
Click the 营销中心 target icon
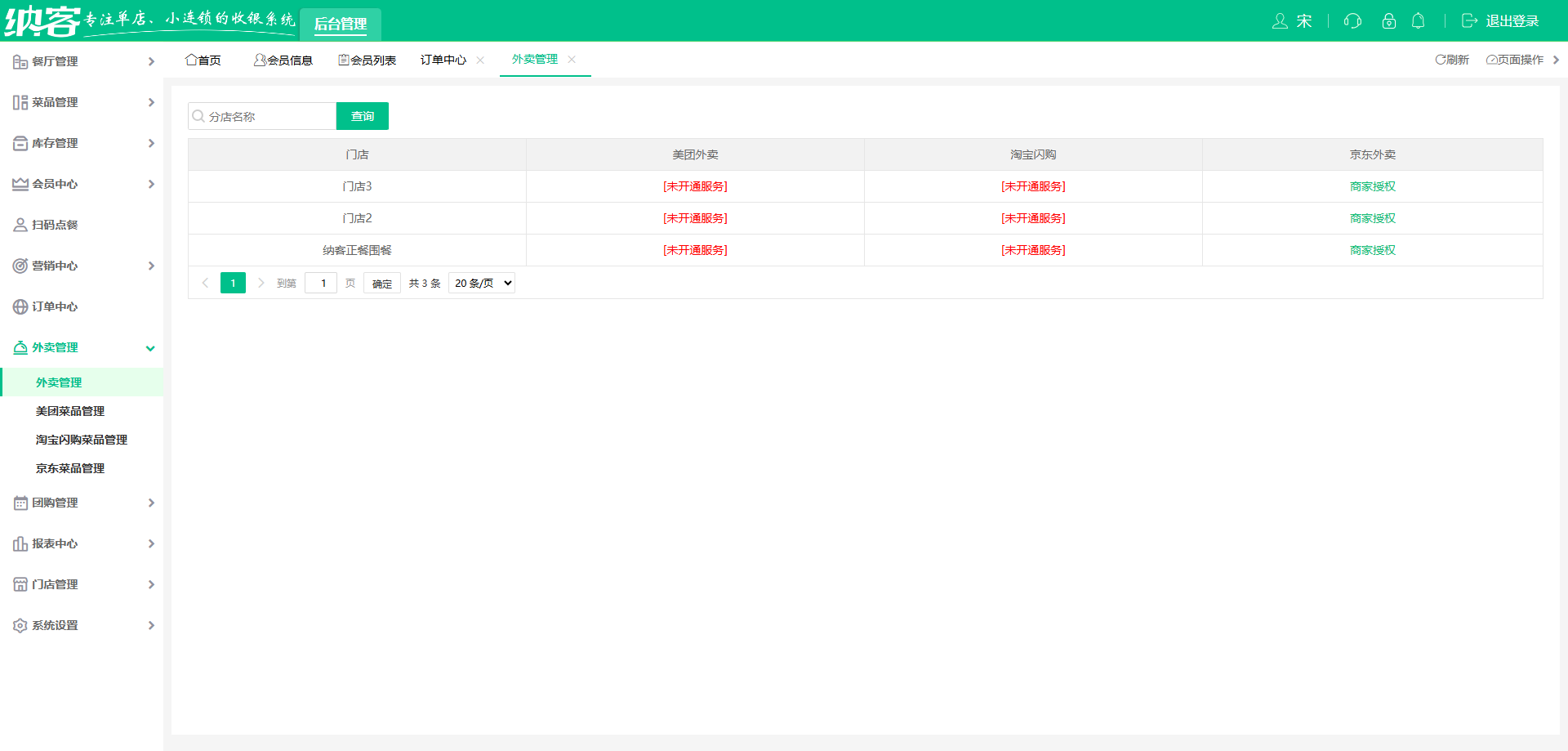(x=20, y=266)
